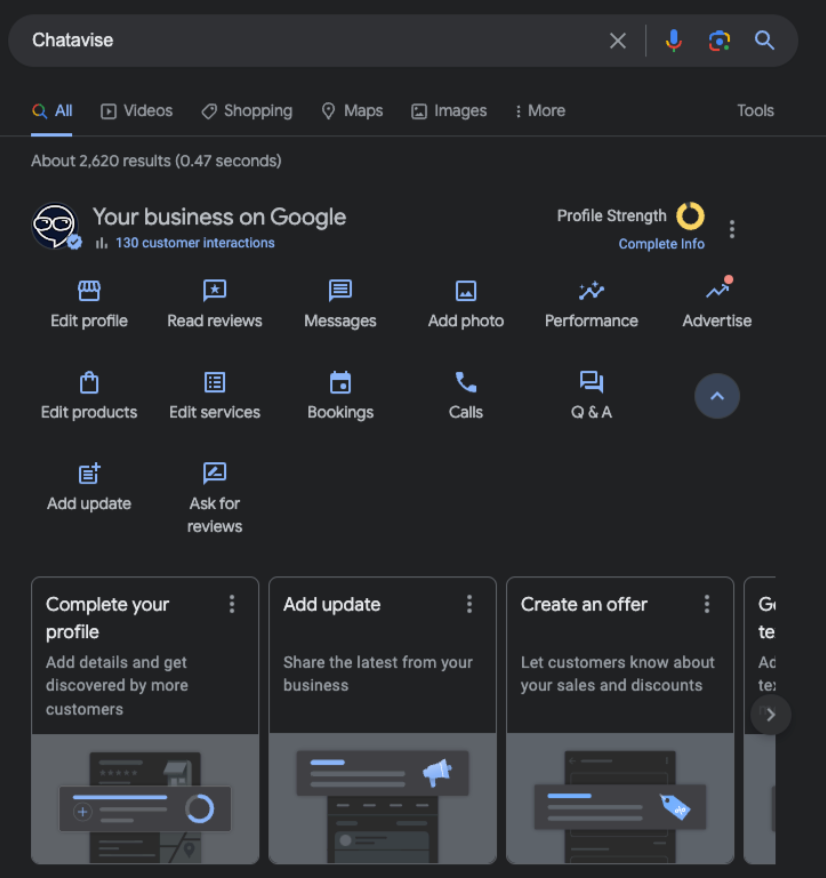The width and height of the screenshot is (826, 878).
Task: Click the Your business on Google heading
Action: 220,217
